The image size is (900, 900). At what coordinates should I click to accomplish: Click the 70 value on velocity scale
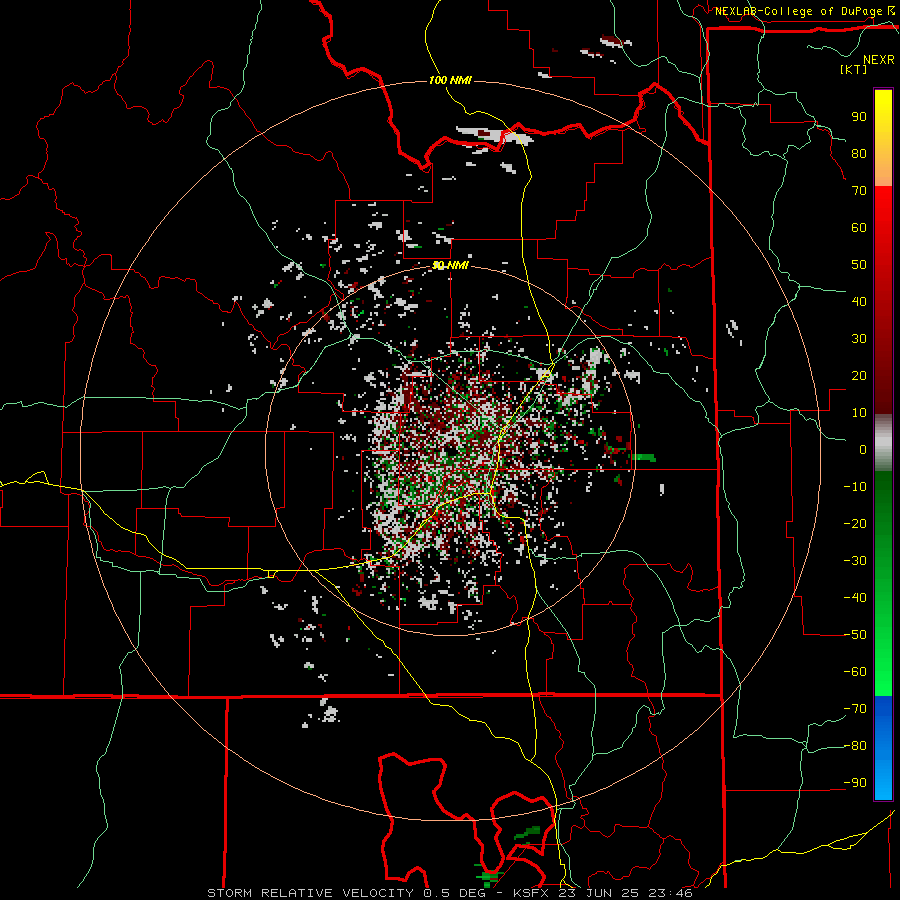(x=859, y=191)
